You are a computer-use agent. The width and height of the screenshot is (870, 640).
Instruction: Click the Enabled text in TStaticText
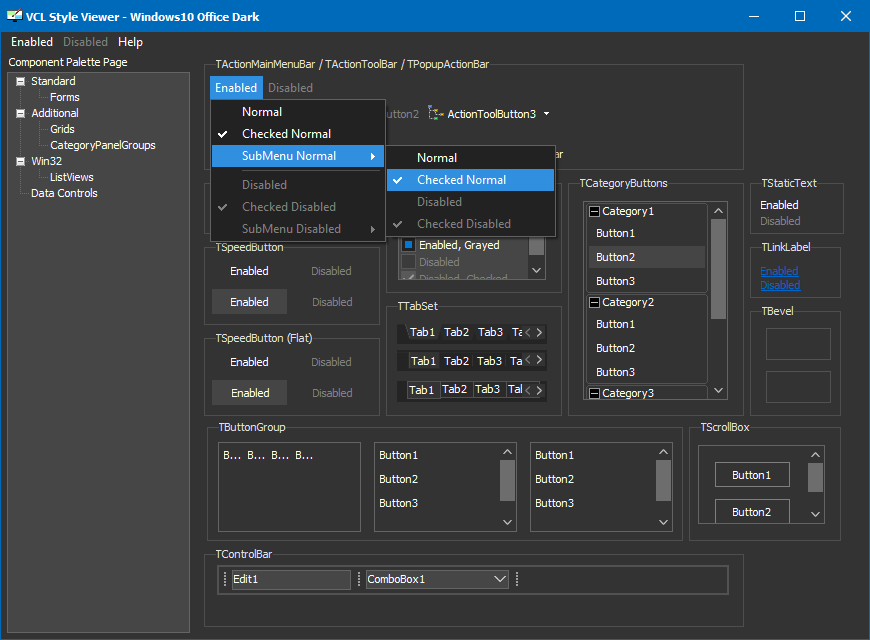point(779,205)
